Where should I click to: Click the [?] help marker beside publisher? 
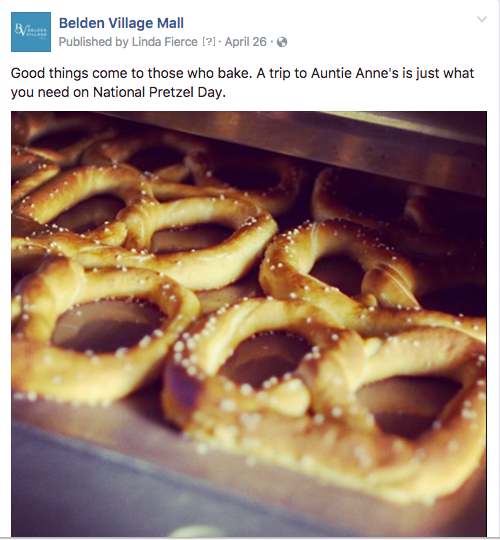(x=209, y=42)
